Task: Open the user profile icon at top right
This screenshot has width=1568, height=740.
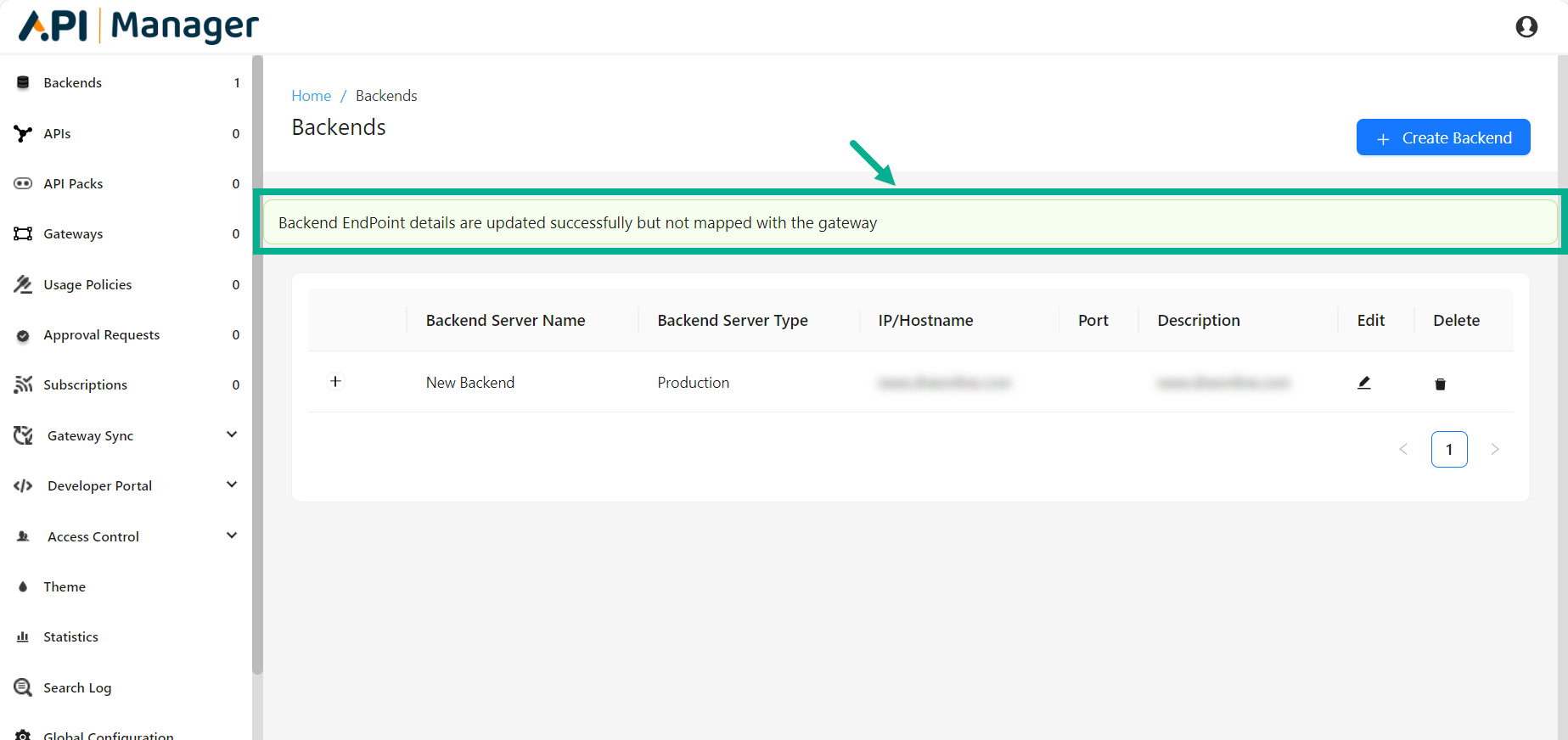Action: (1526, 27)
